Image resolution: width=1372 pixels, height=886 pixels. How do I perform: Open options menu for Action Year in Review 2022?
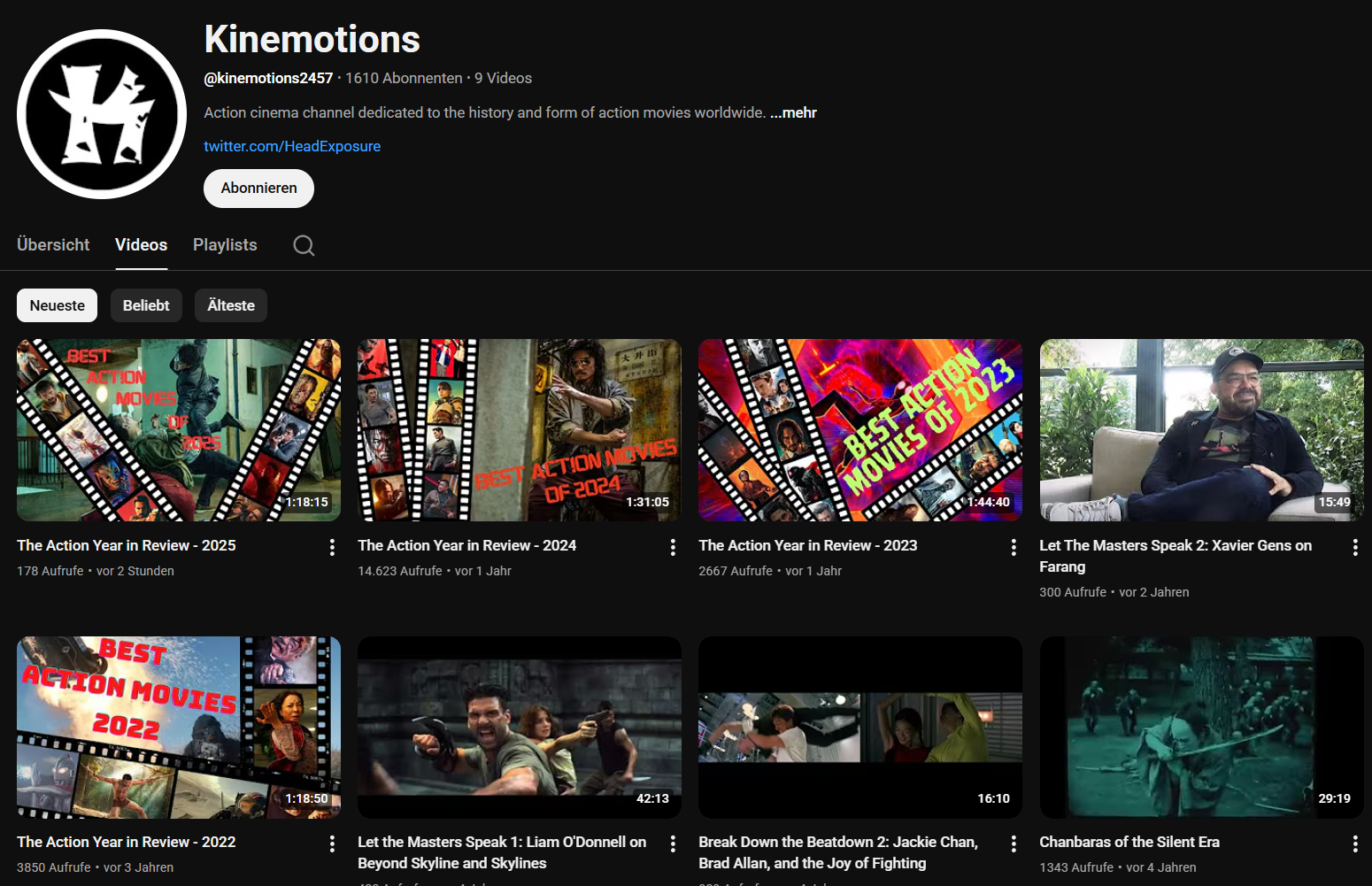(x=332, y=844)
